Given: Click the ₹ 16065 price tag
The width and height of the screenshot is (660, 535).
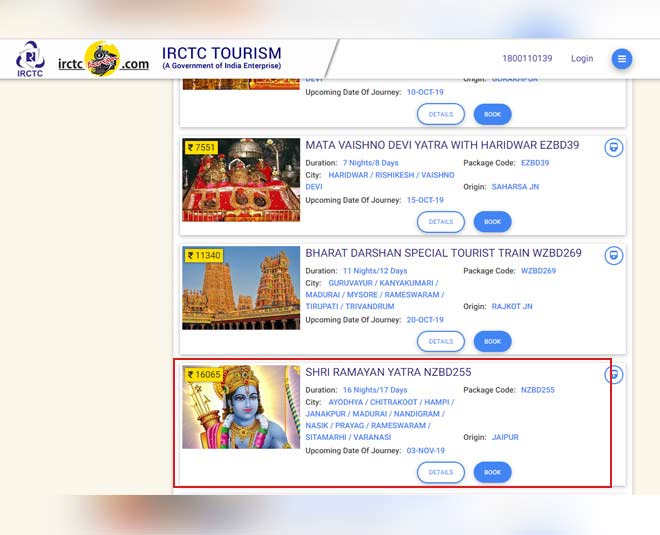Looking at the screenshot, I should tap(204, 375).
